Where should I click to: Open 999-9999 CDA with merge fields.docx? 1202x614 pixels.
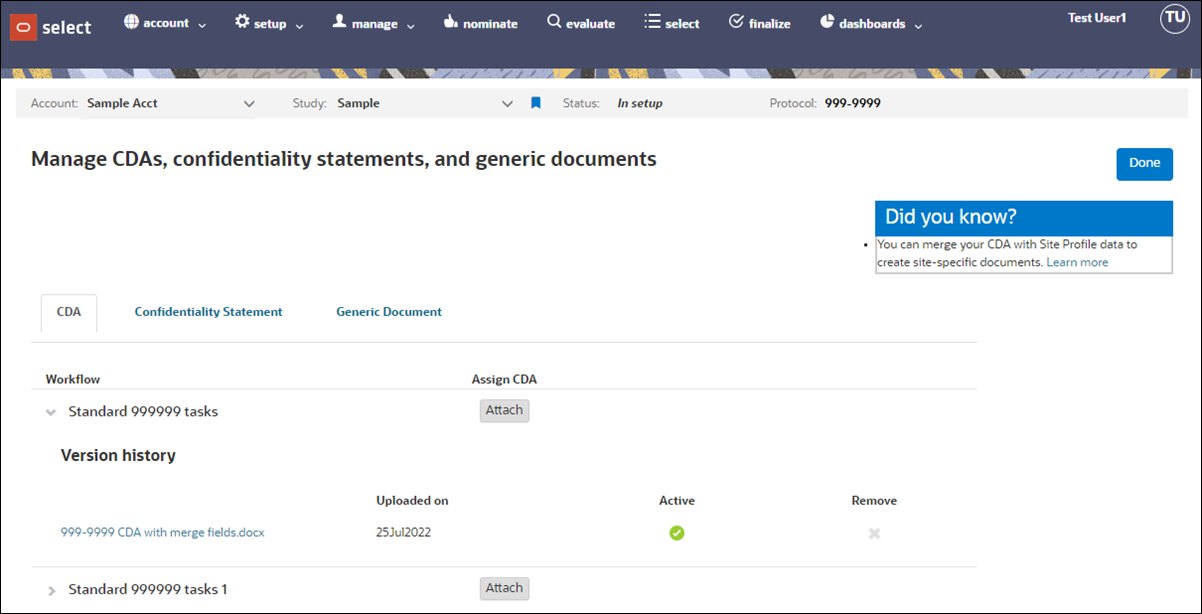[x=163, y=533]
